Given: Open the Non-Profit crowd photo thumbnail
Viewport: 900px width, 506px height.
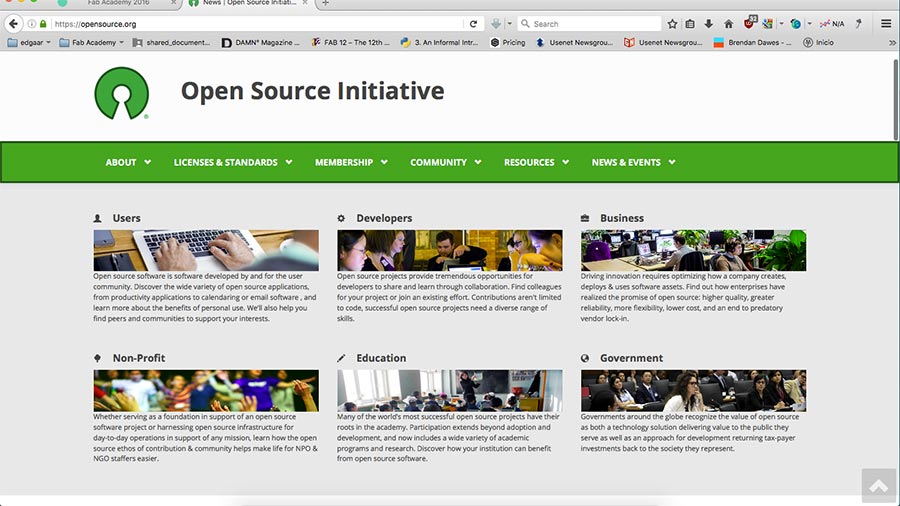Looking at the screenshot, I should [x=206, y=390].
